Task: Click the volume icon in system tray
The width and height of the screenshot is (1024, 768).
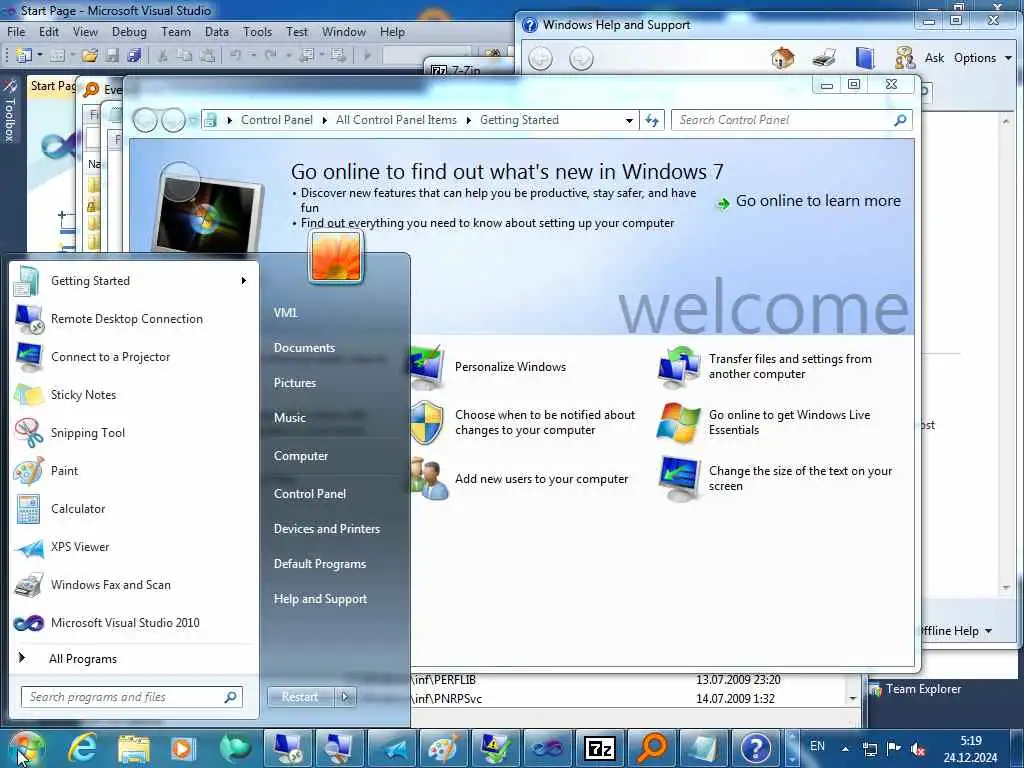Action: (918, 749)
